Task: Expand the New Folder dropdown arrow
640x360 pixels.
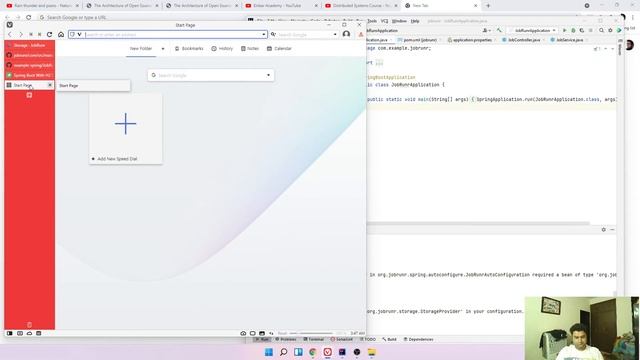Action: (163, 49)
